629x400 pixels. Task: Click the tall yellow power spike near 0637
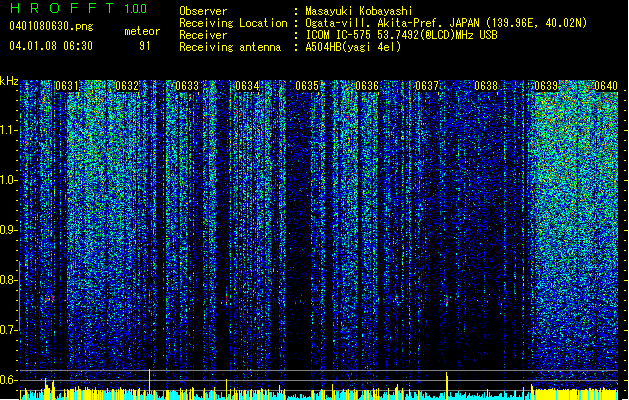446,386
